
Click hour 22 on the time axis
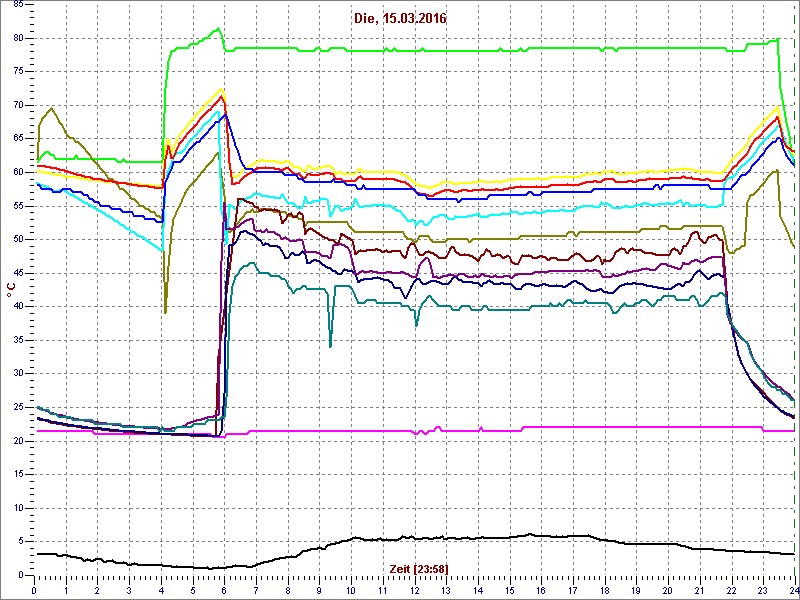click(732, 589)
